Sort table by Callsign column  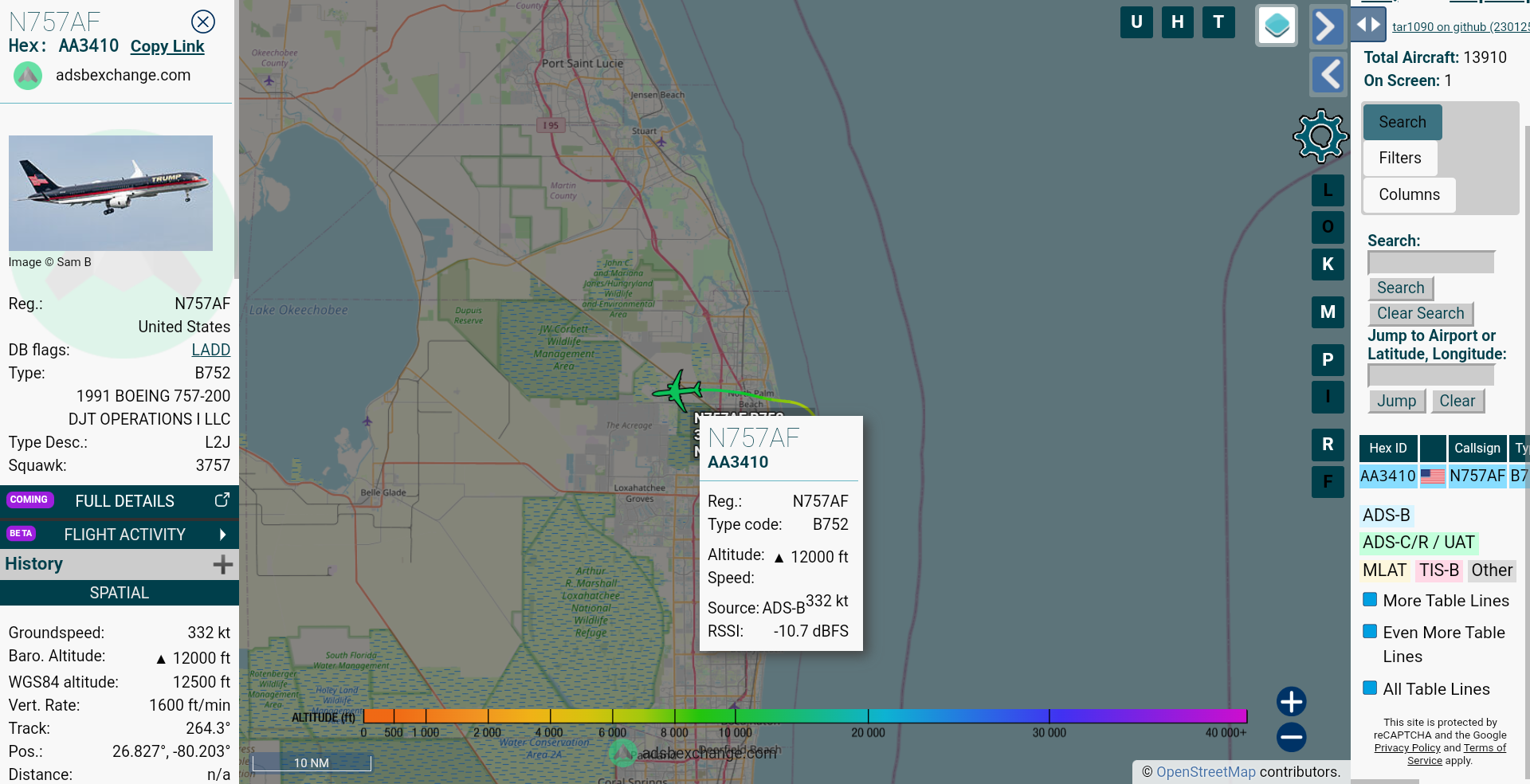tap(1477, 448)
